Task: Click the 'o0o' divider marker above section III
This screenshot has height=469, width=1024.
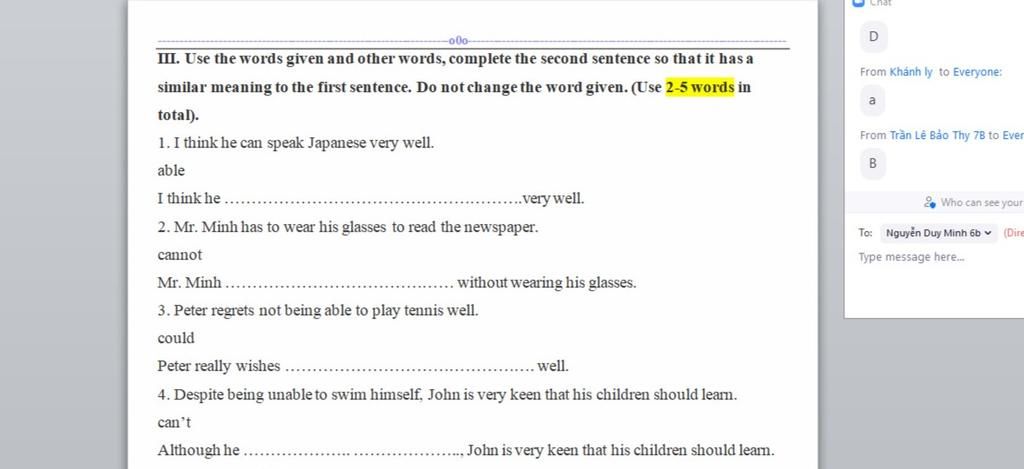Action: (458, 40)
